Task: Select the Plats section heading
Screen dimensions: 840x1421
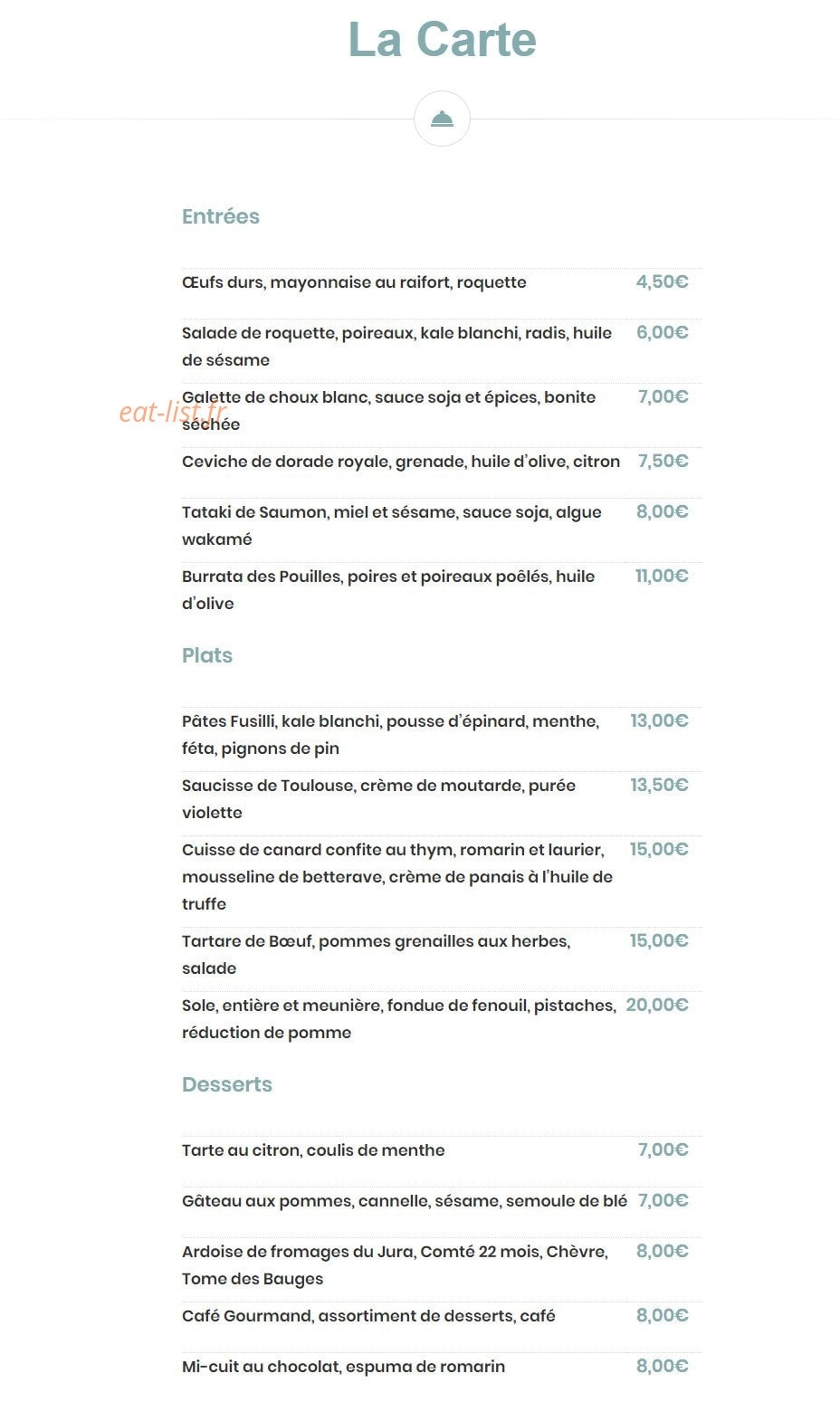Action: click(x=207, y=655)
